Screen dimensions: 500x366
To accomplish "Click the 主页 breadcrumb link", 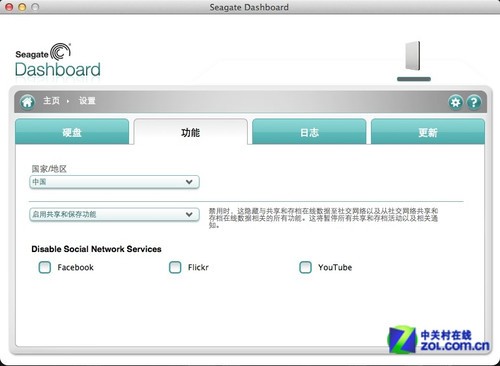I will tap(51, 101).
